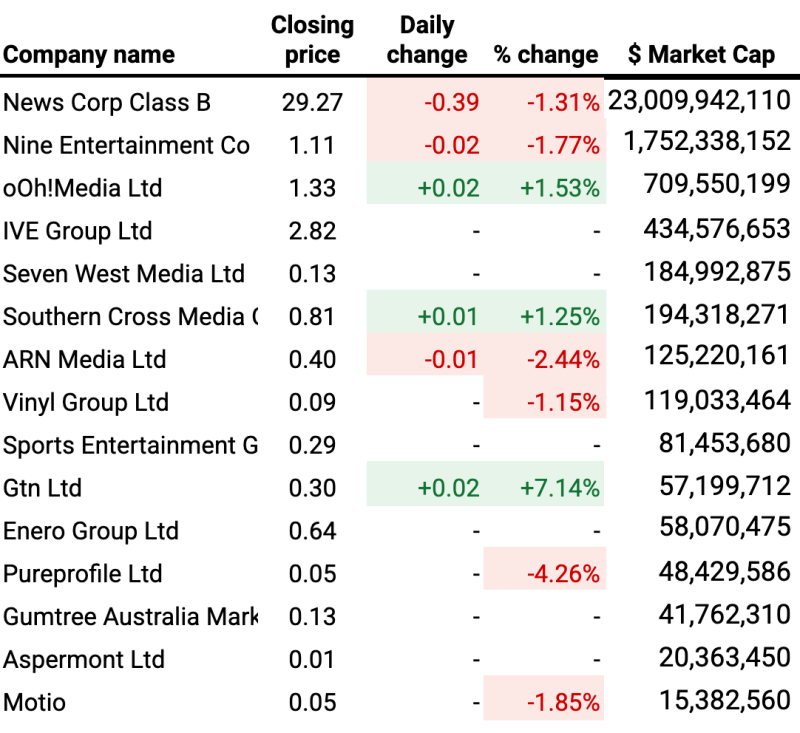Click the $ Market Cap header

[701, 55]
